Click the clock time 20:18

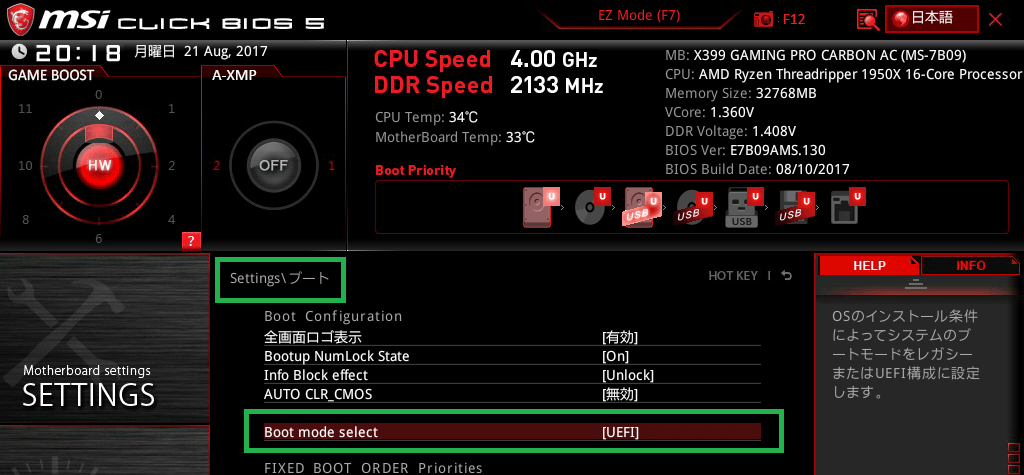click(78, 53)
